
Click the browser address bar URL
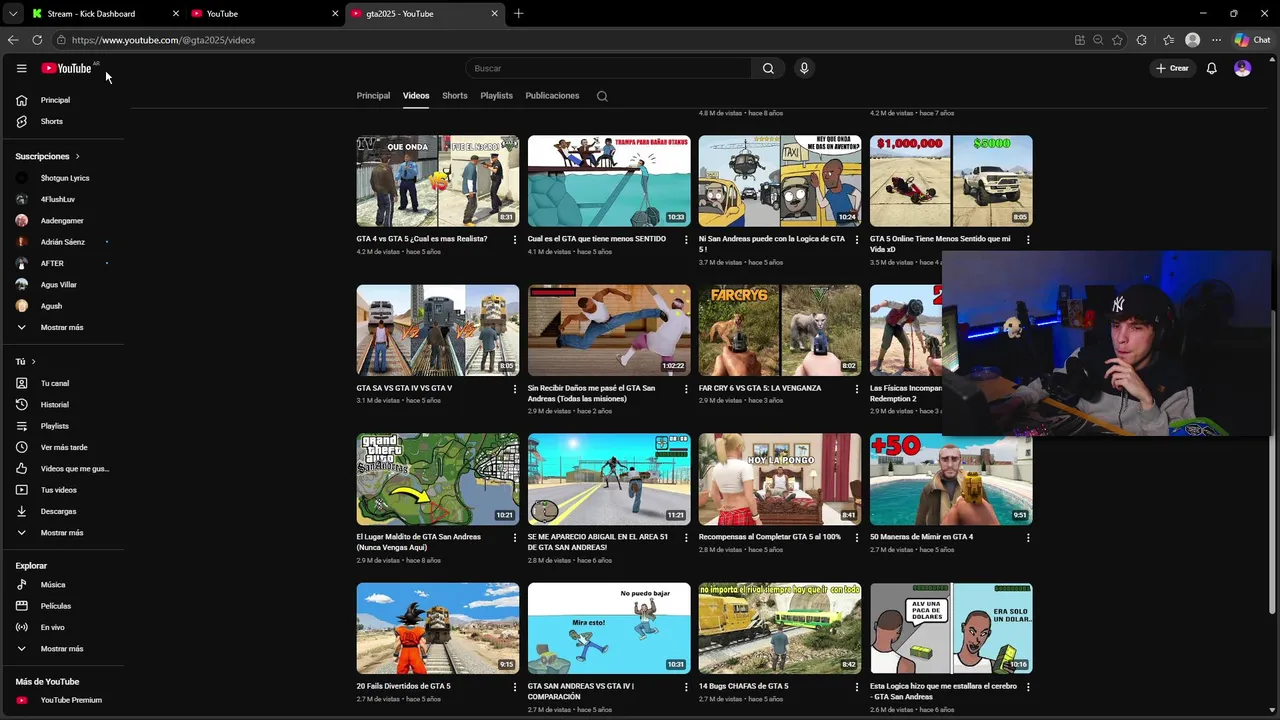(x=163, y=40)
